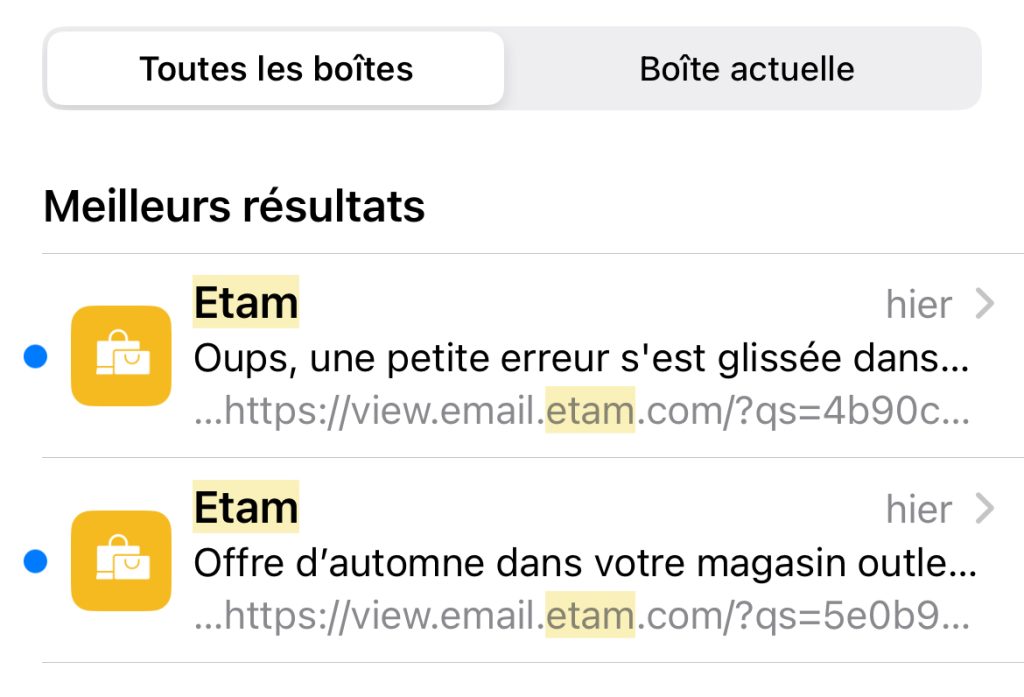The height and width of the screenshot is (697, 1024).
Task: Click the 'hier' date on the 'Oups' email
Action: click(919, 304)
